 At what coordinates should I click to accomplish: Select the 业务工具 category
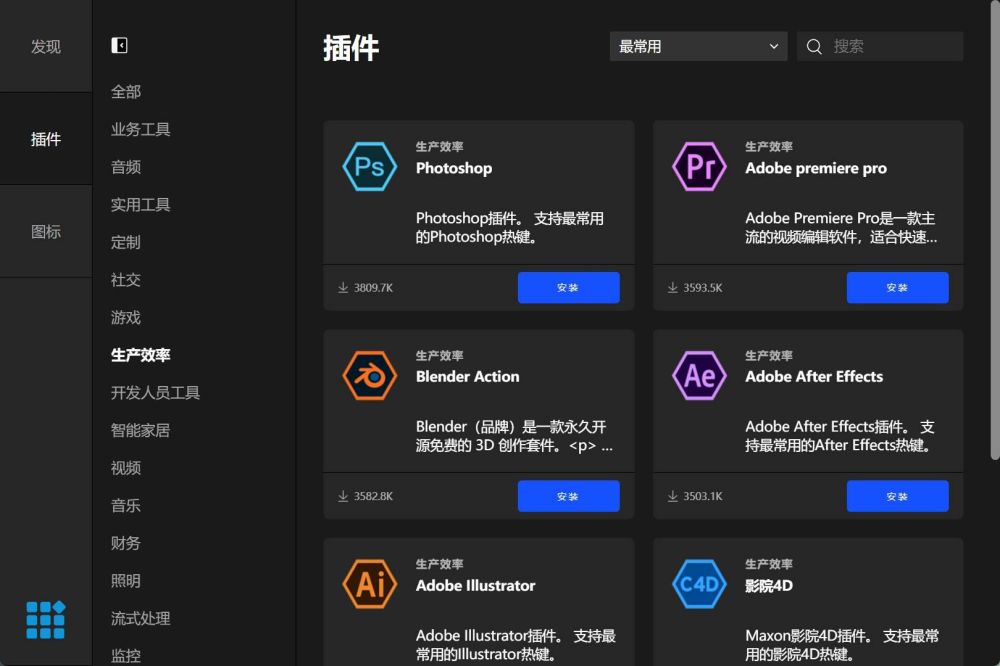pyautogui.click(x=140, y=130)
